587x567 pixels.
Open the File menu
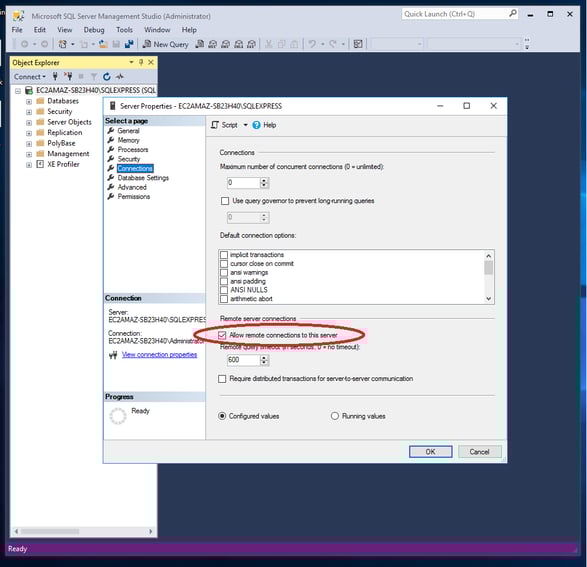click(17, 30)
